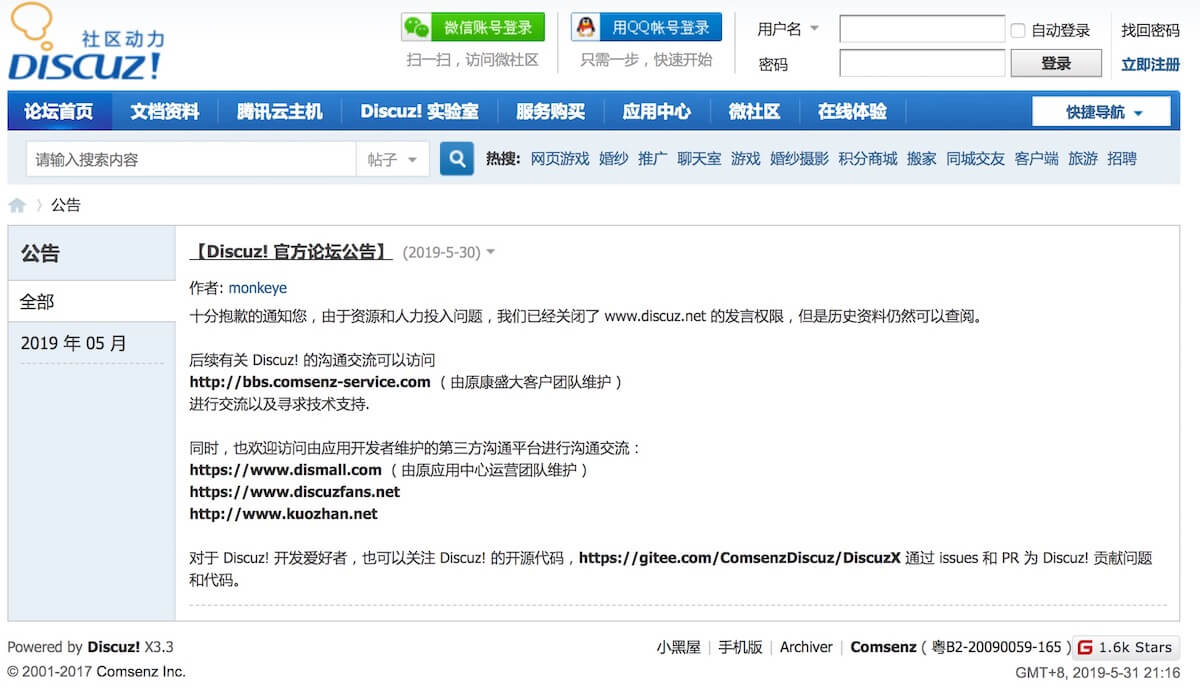Image resolution: width=1200 pixels, height=695 pixels.
Task: Focus the username input field
Action: tap(922, 29)
